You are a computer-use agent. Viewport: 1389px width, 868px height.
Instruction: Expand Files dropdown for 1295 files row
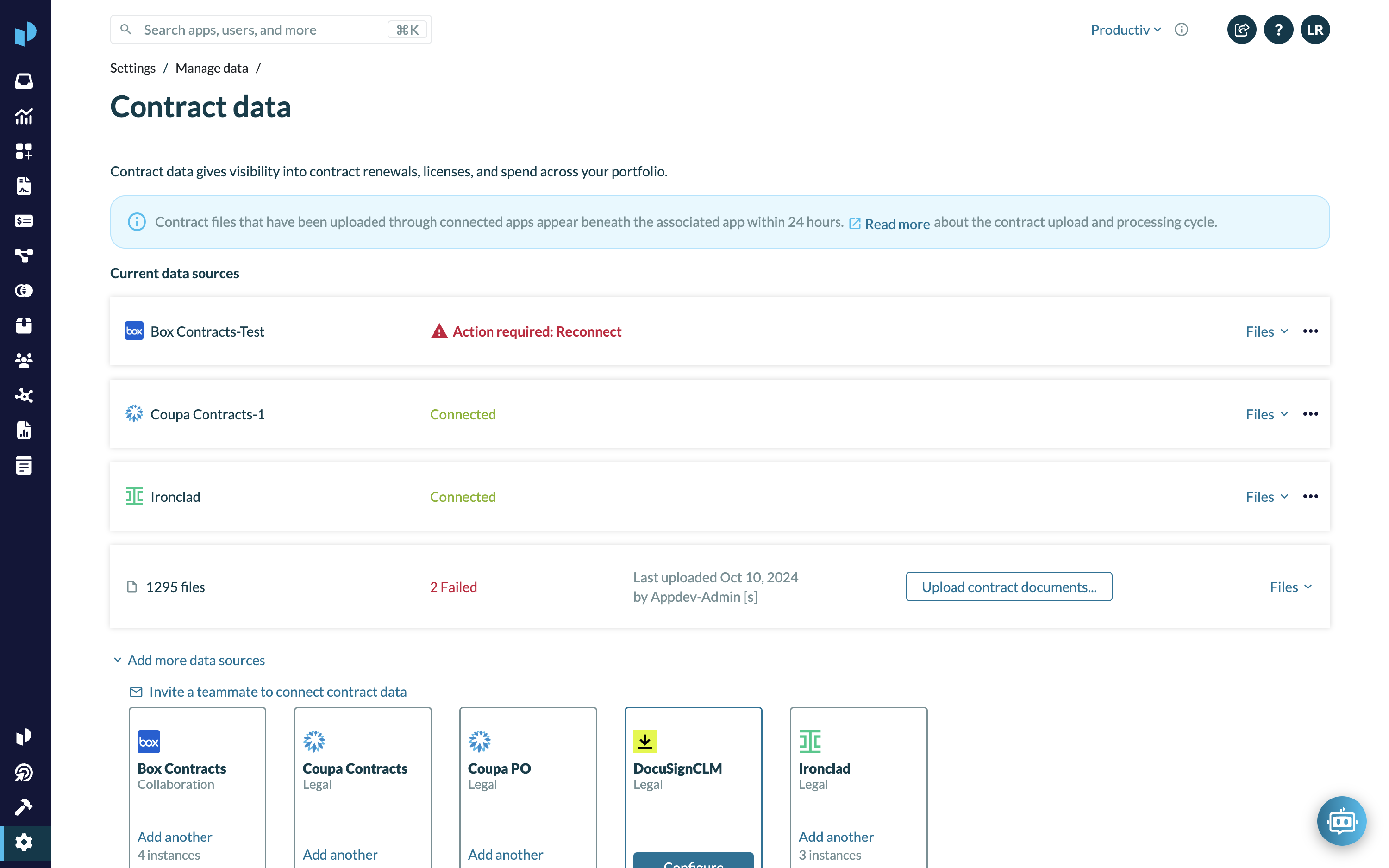click(x=1290, y=587)
